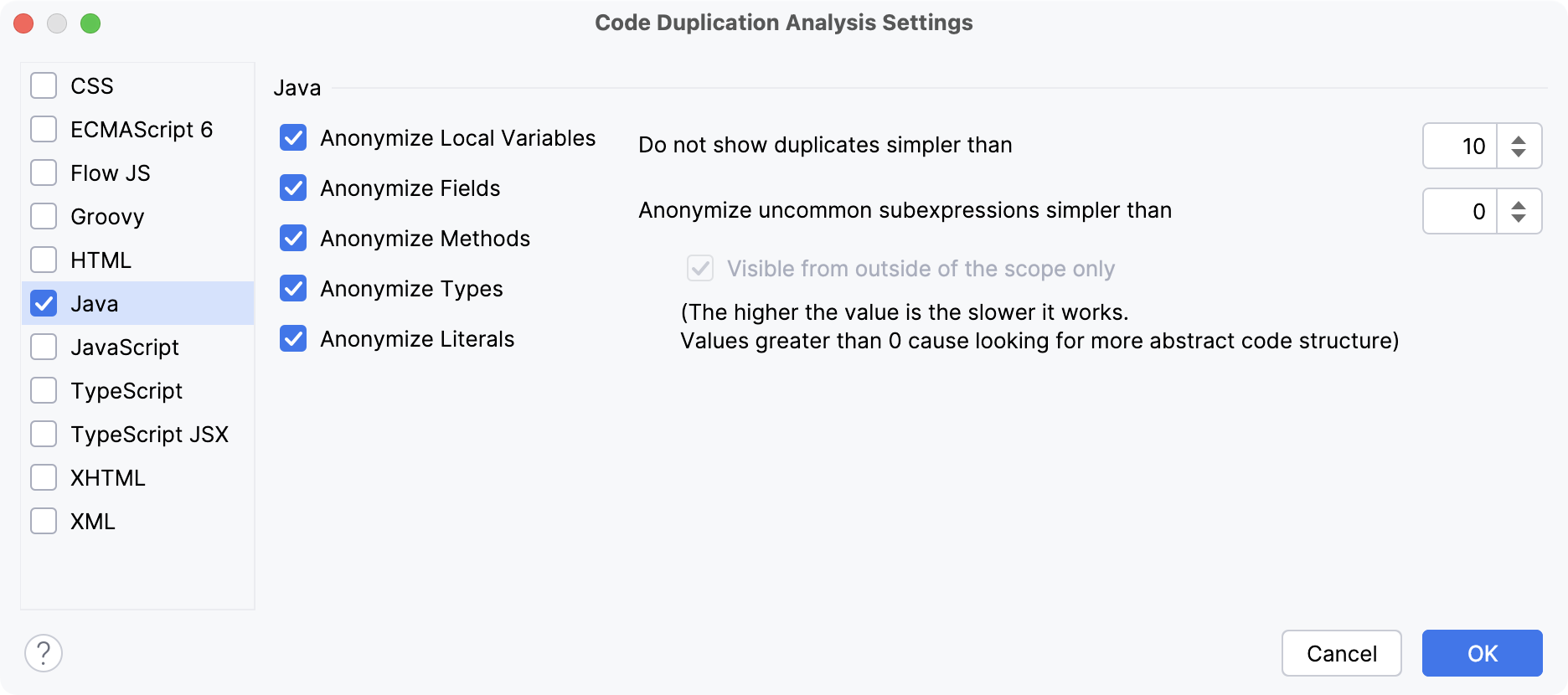This screenshot has width=1568, height=695.
Task: Uncheck Anonymize Methods
Action: [292, 239]
